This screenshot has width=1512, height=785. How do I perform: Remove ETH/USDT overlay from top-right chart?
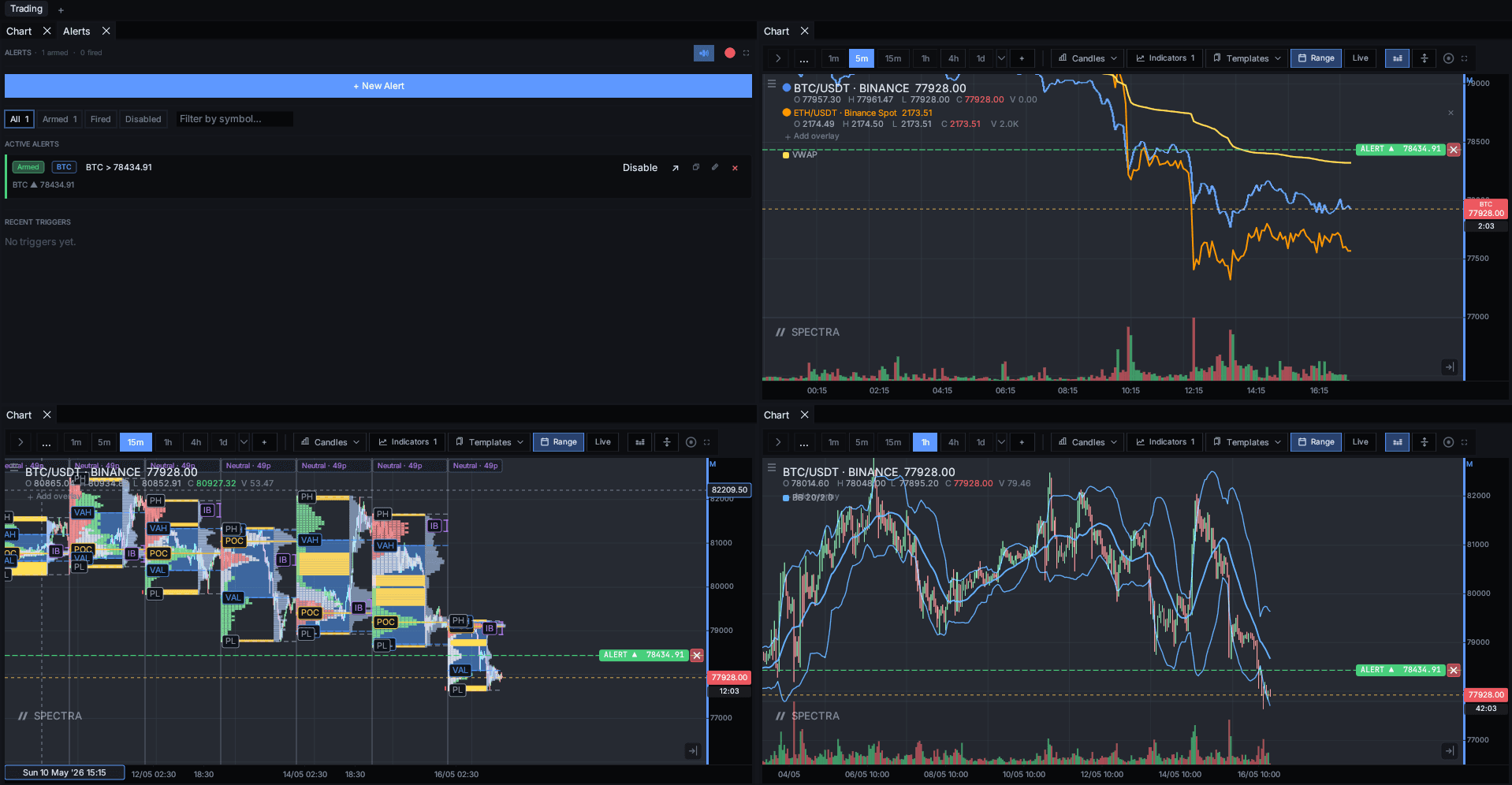coord(1451,113)
